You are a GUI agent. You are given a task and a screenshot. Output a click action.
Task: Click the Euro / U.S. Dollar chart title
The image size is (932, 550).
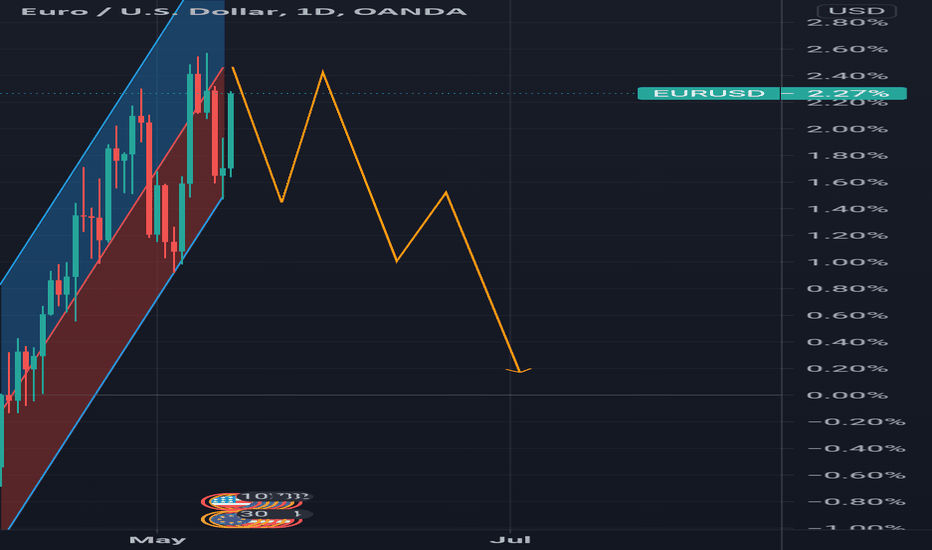pos(244,11)
